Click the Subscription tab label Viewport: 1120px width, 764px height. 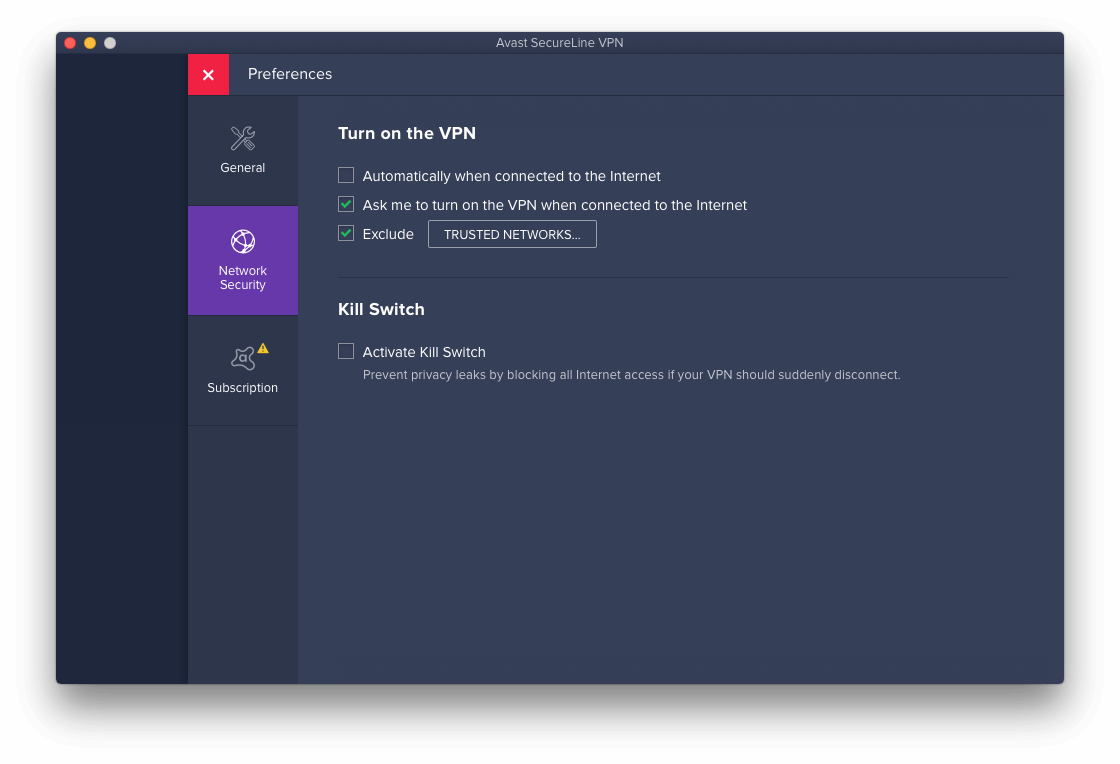tap(243, 388)
